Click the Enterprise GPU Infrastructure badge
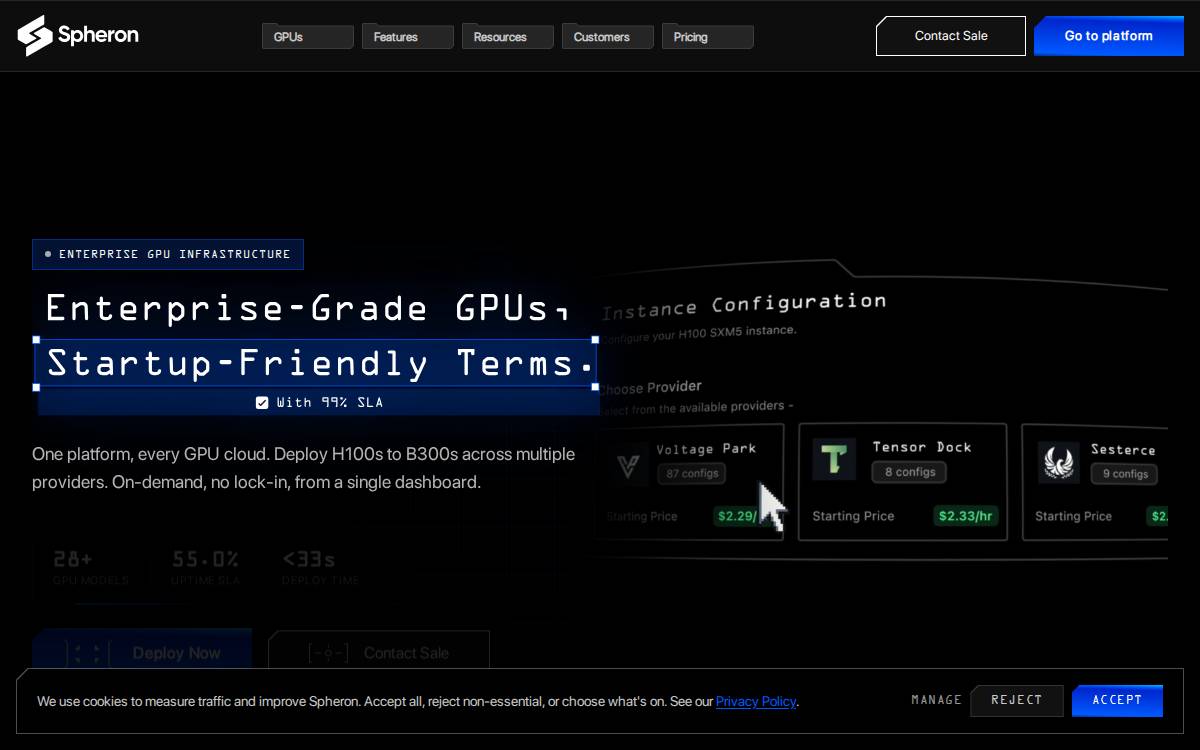 coord(168,254)
